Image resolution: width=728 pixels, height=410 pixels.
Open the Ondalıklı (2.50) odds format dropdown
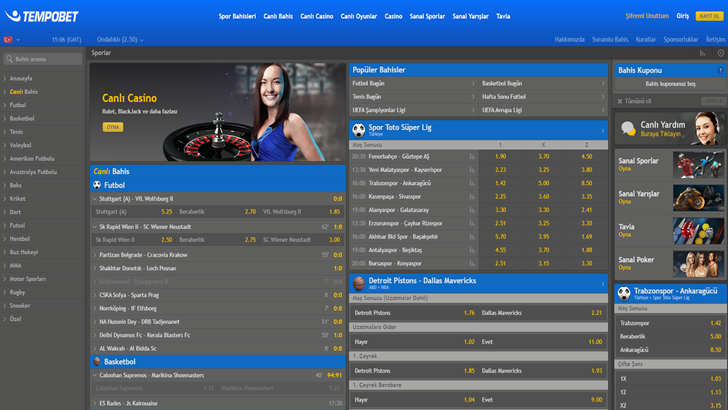[x=120, y=40]
